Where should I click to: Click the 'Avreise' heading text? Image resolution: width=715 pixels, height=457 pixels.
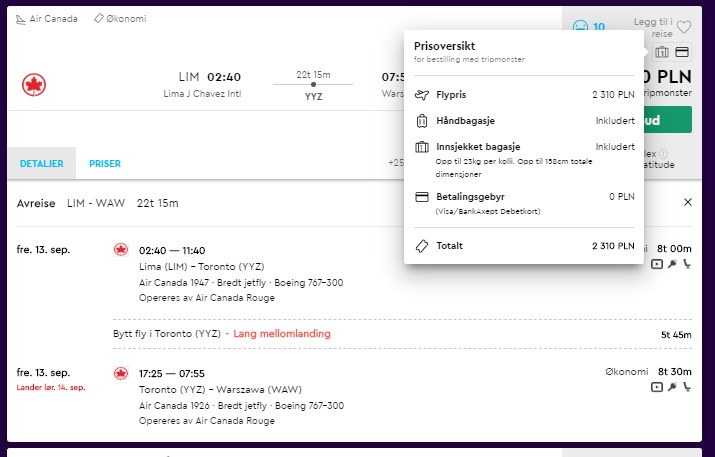[x=36, y=203]
